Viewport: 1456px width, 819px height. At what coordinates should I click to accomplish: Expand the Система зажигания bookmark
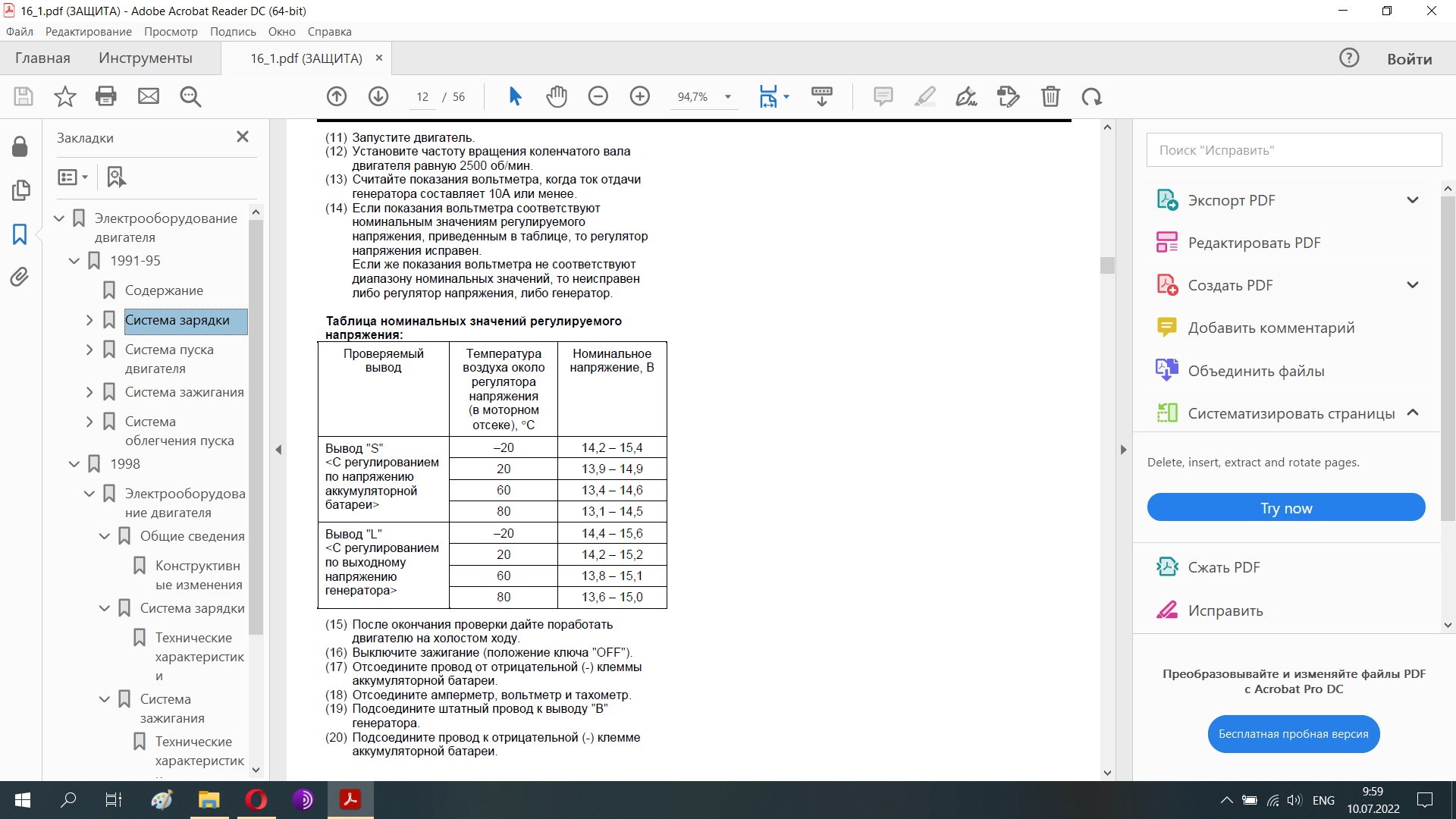(89, 392)
